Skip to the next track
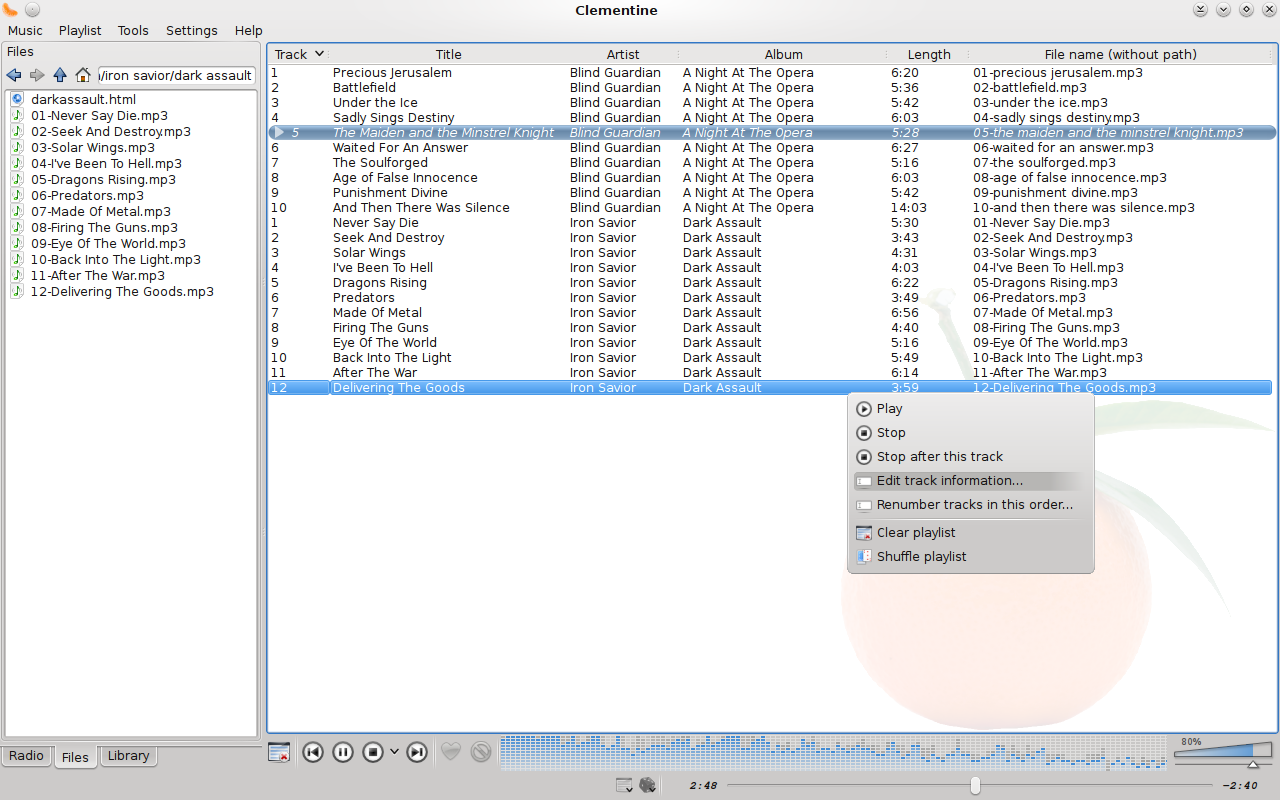Viewport: 1280px width, 800px height. [x=417, y=752]
